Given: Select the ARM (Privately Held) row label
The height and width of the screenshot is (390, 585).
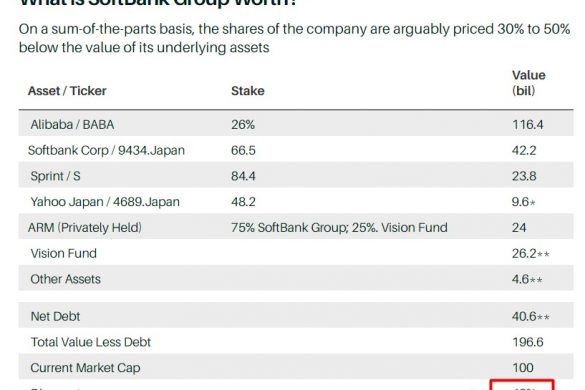Looking at the screenshot, I should 85,227.
